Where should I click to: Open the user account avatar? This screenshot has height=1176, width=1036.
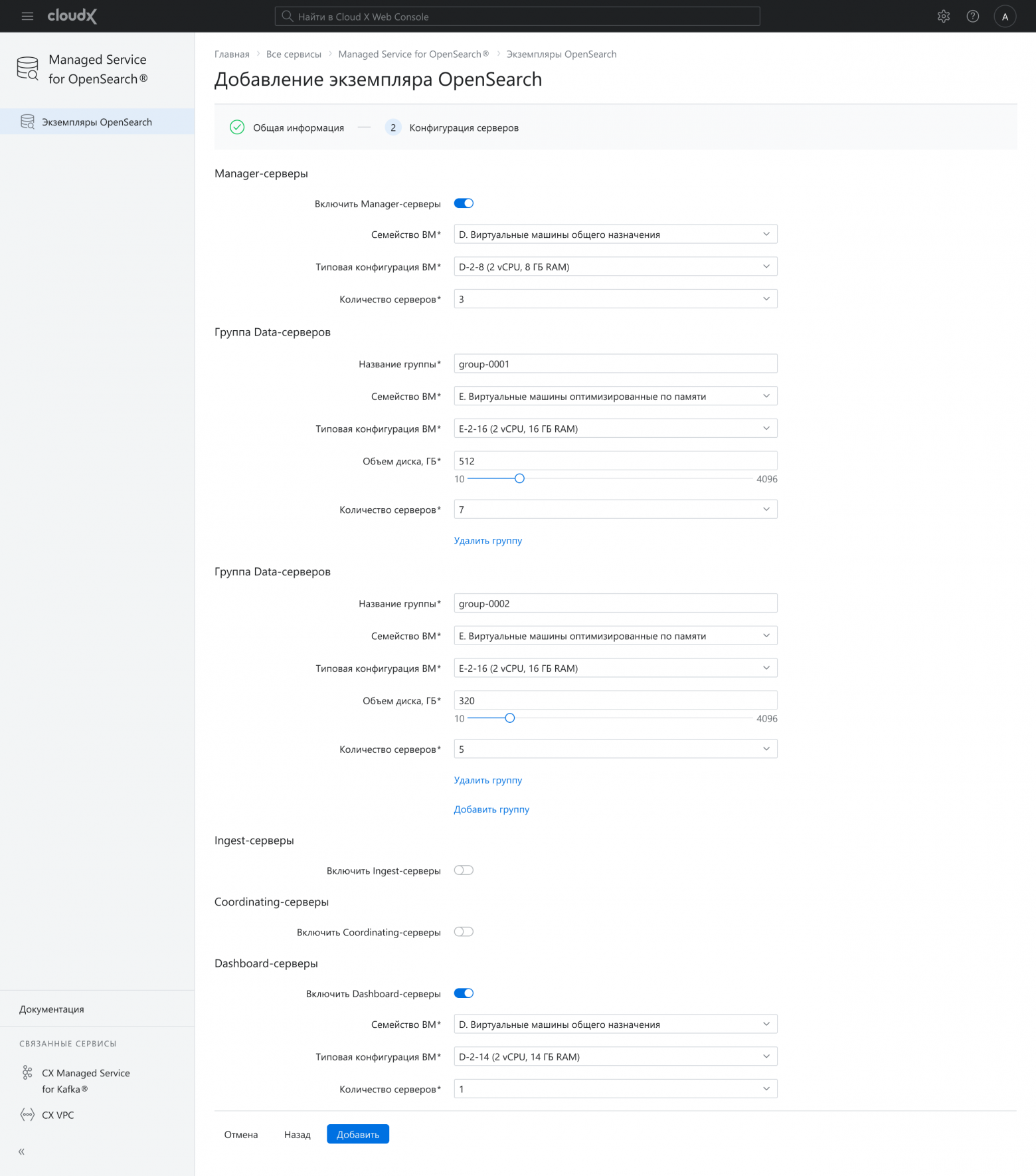pyautogui.click(x=1005, y=17)
